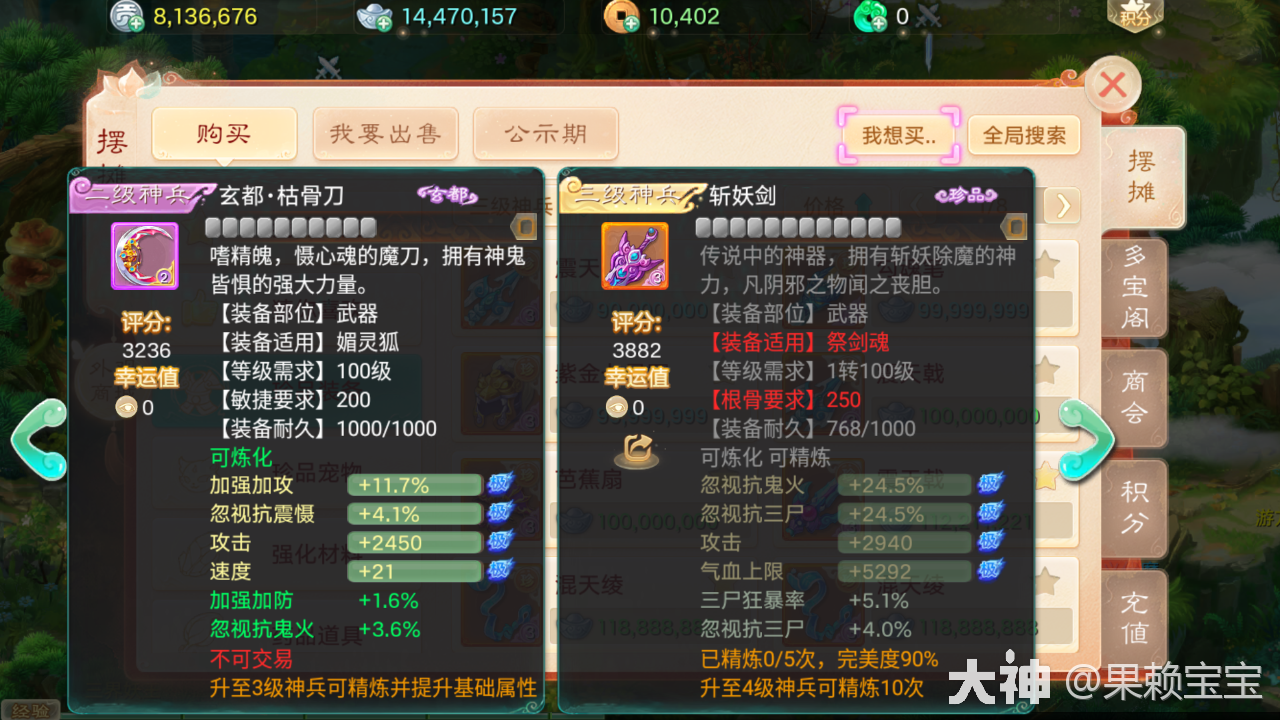1280x720 pixels.
Task: Click the 我想买.. button
Action: pos(899,135)
